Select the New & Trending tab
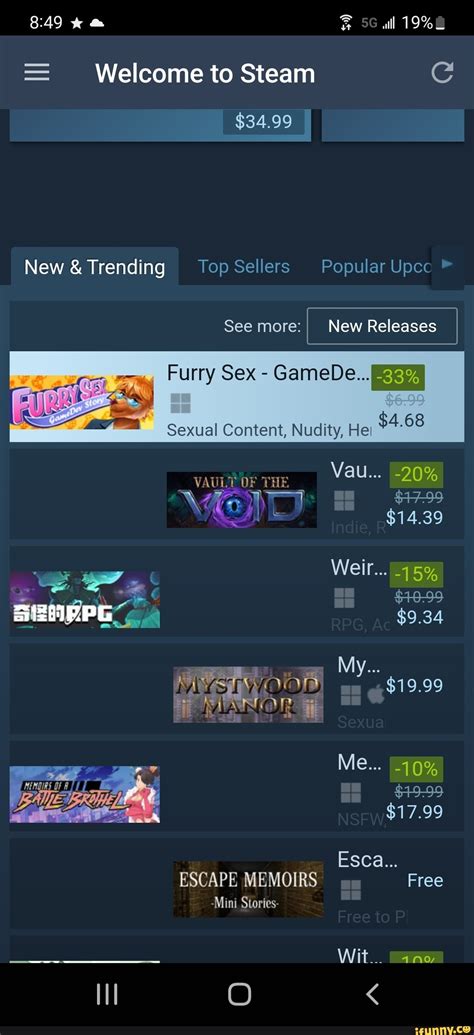Viewport: 474px width, 1035px height. (x=94, y=267)
